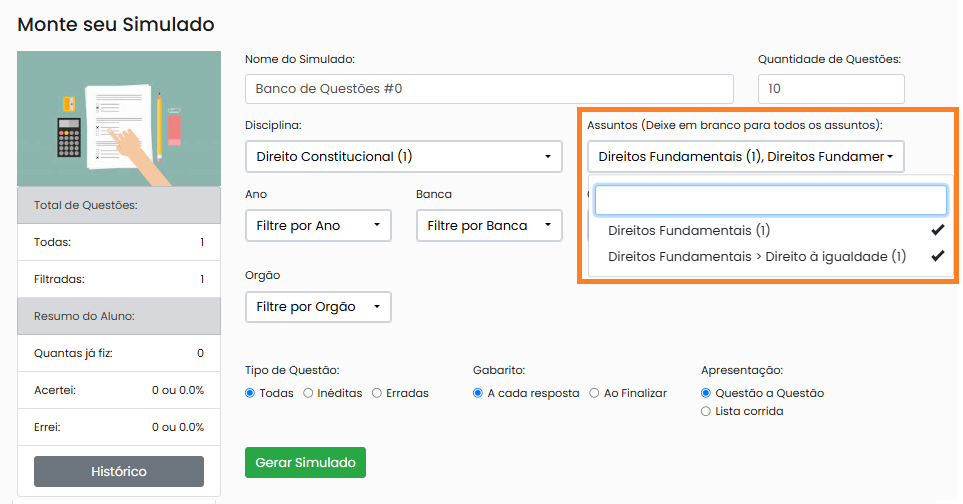Choose Lista corrida presentation option
The image size is (963, 504).
coord(706,411)
